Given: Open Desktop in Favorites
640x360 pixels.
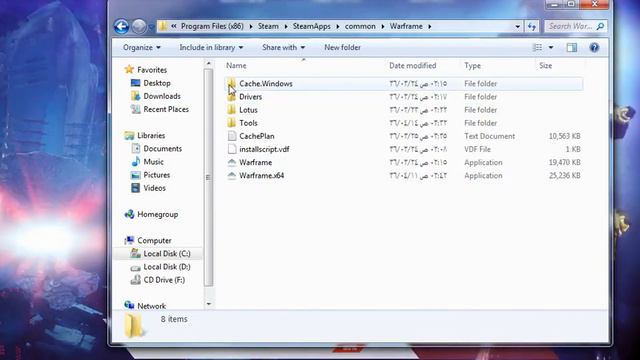Looking at the screenshot, I should pos(157,83).
